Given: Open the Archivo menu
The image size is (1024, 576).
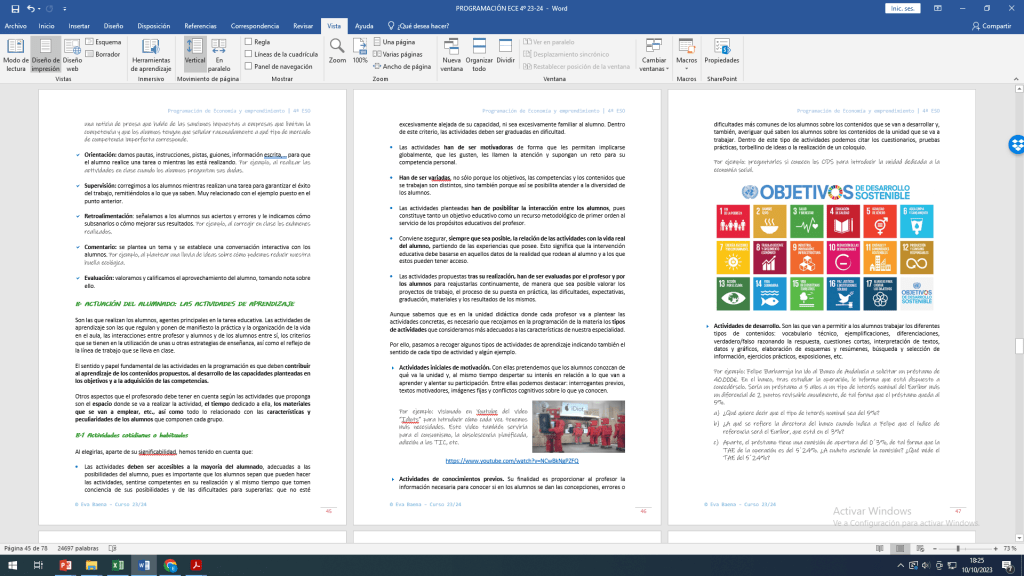Looking at the screenshot, I should 16,25.
